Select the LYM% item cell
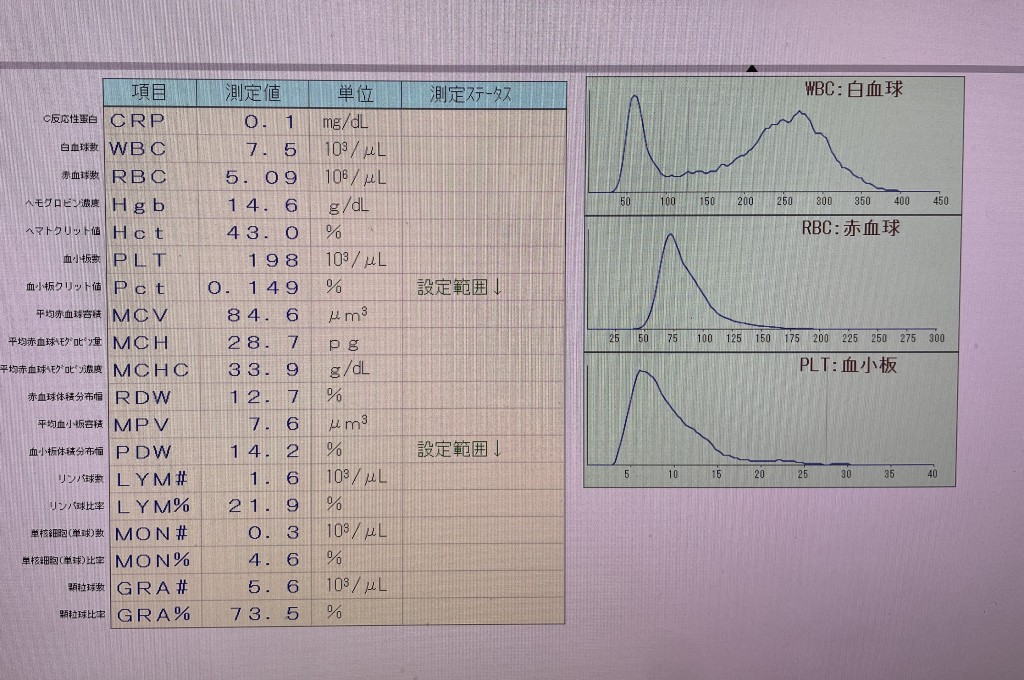Screen dimensions: 1024x680 pos(156,506)
